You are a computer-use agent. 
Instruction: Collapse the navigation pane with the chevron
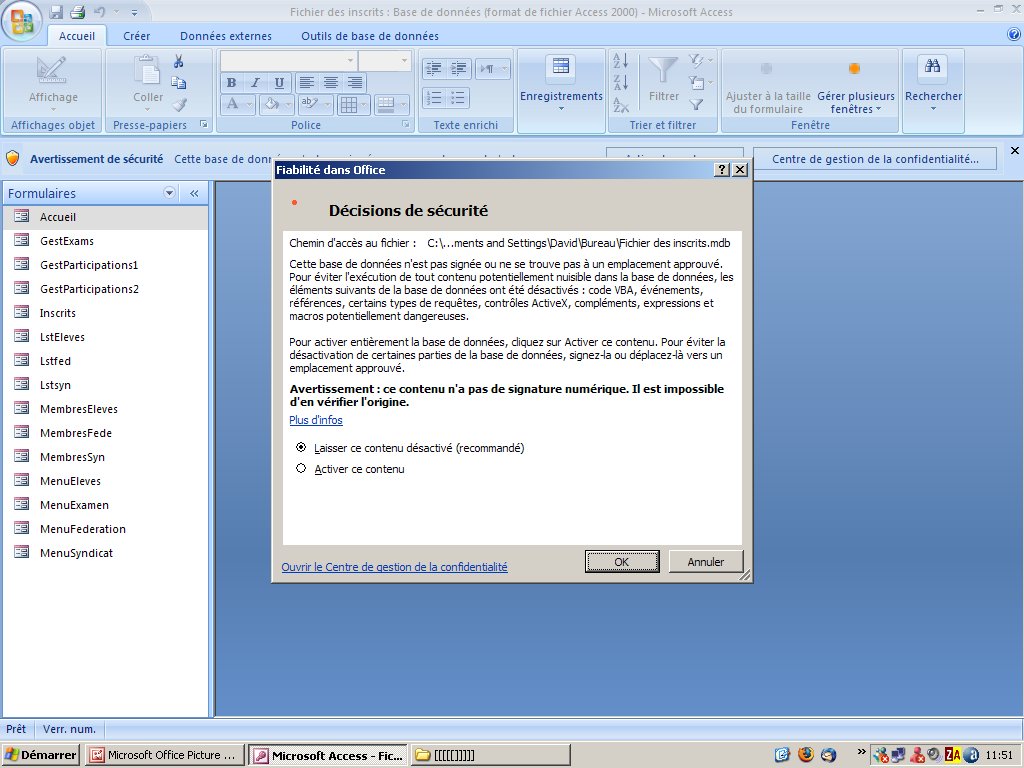click(194, 193)
